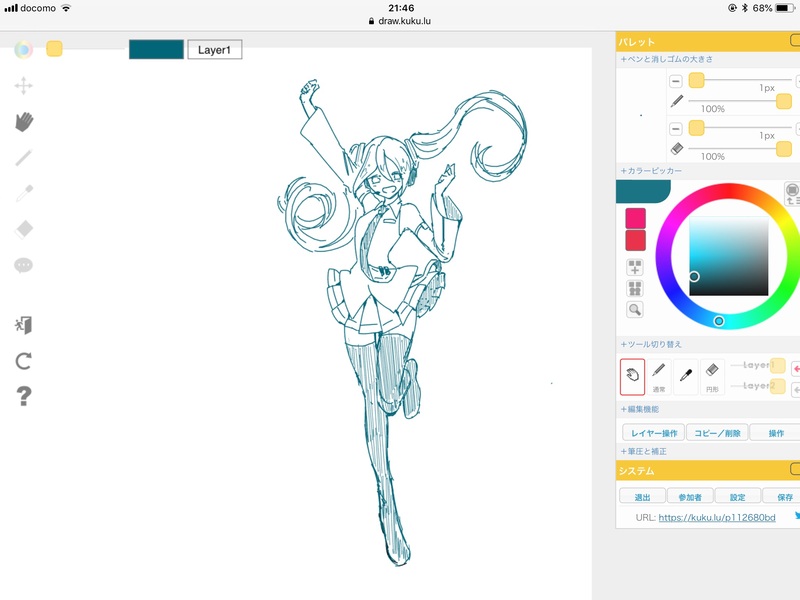Click the yellow square button in left toolbar

tap(54, 48)
